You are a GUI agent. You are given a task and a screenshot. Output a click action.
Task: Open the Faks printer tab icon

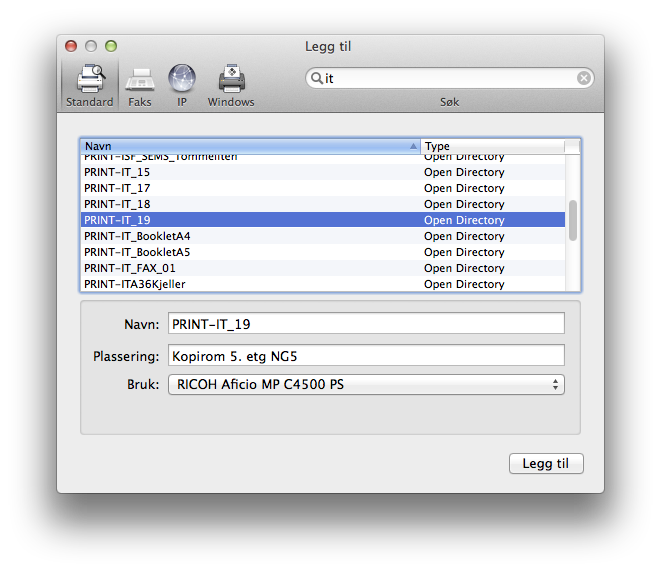[x=139, y=80]
